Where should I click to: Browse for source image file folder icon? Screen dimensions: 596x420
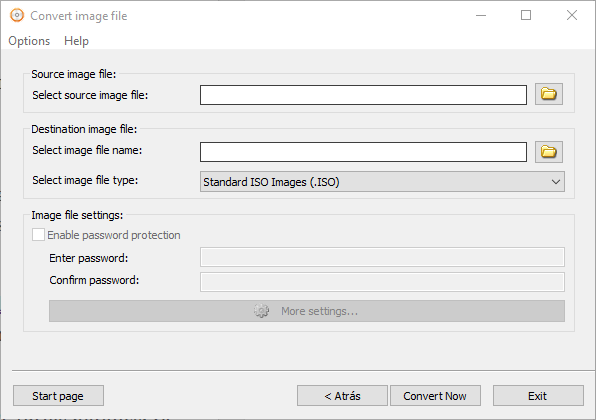click(x=548, y=94)
